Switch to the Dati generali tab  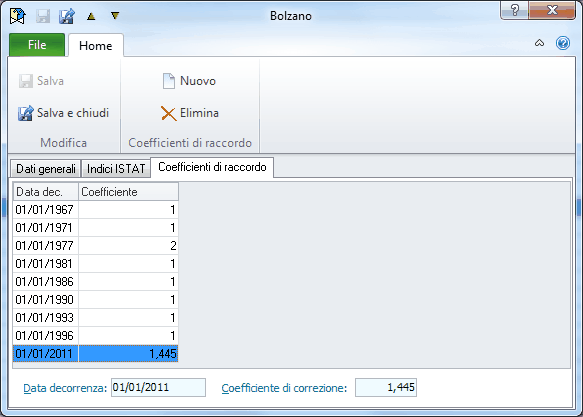(x=46, y=169)
